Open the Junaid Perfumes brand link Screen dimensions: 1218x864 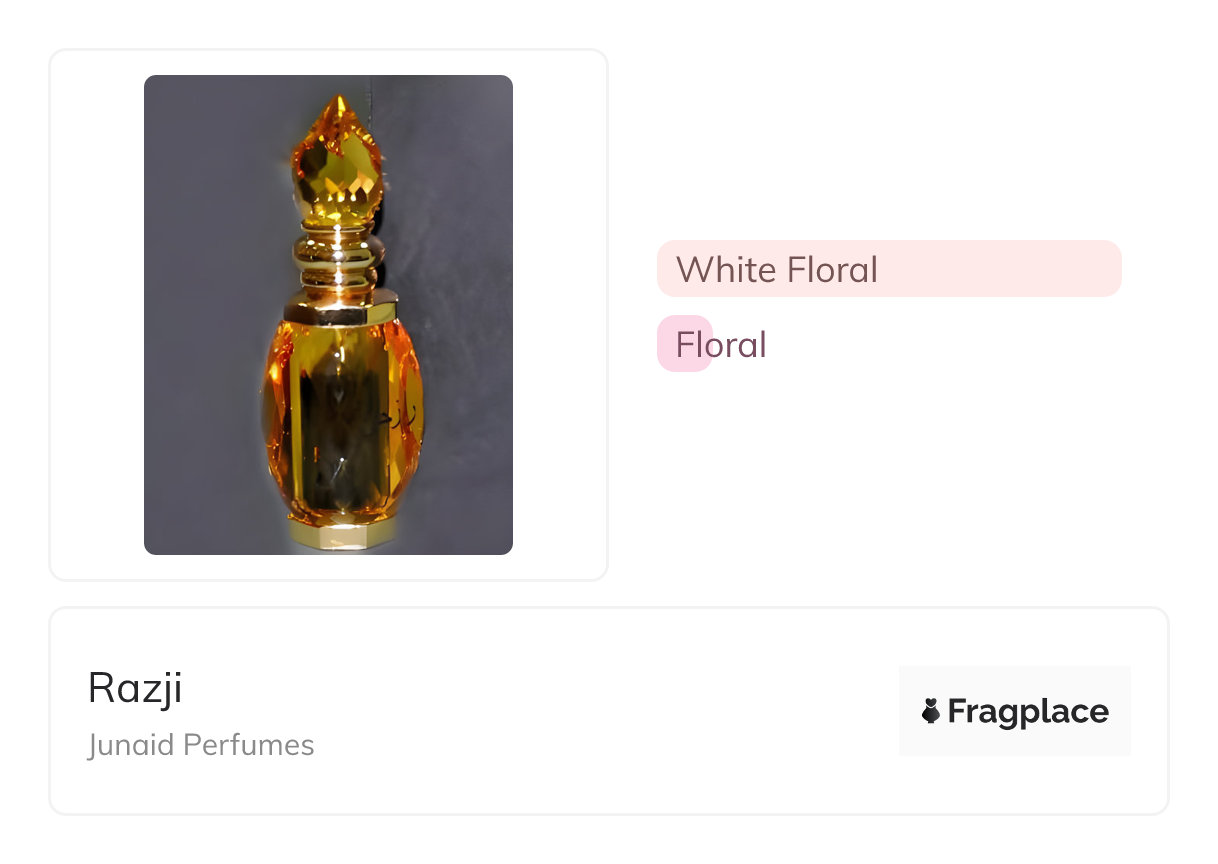pyautogui.click(x=200, y=745)
